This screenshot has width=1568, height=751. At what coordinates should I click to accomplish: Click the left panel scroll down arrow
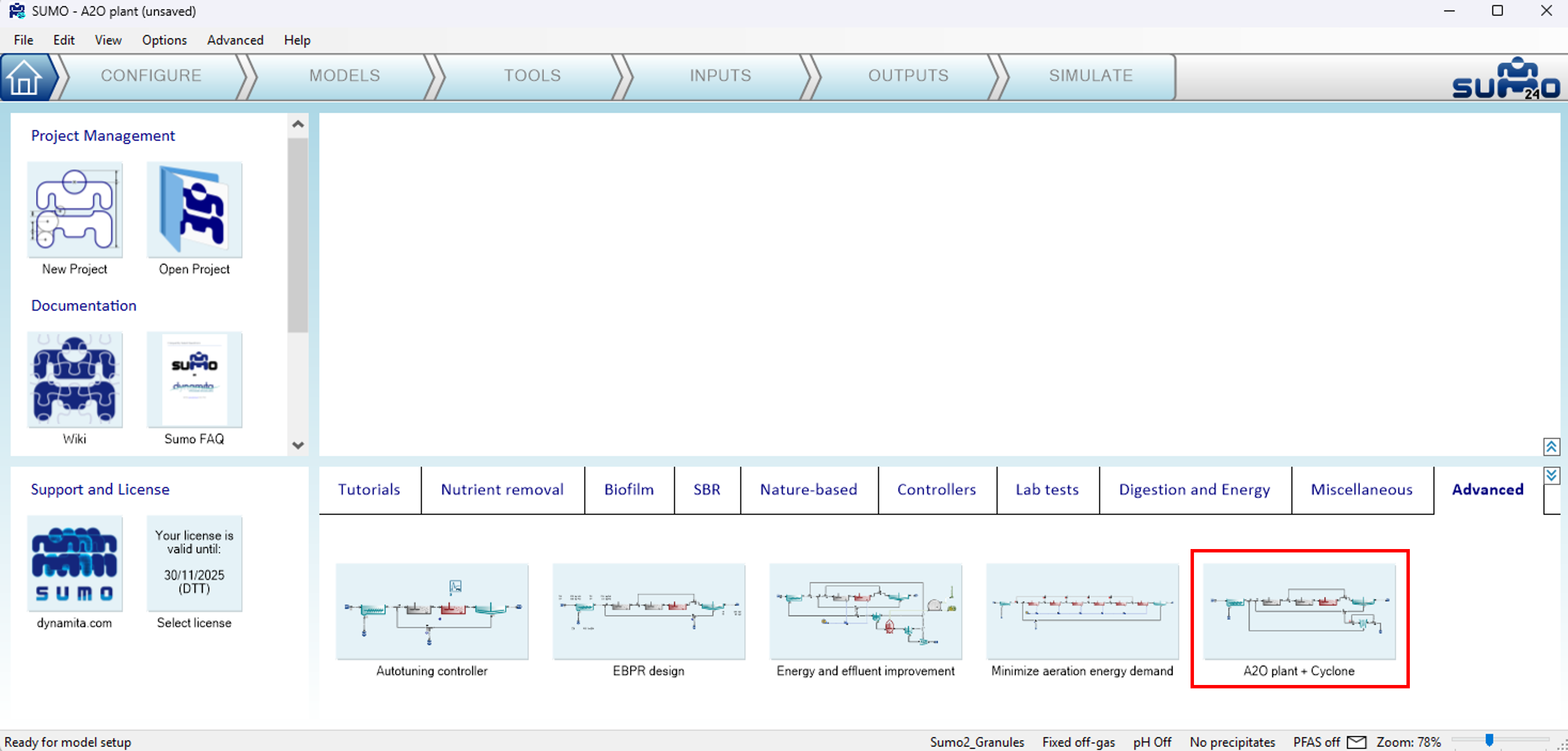[x=298, y=445]
